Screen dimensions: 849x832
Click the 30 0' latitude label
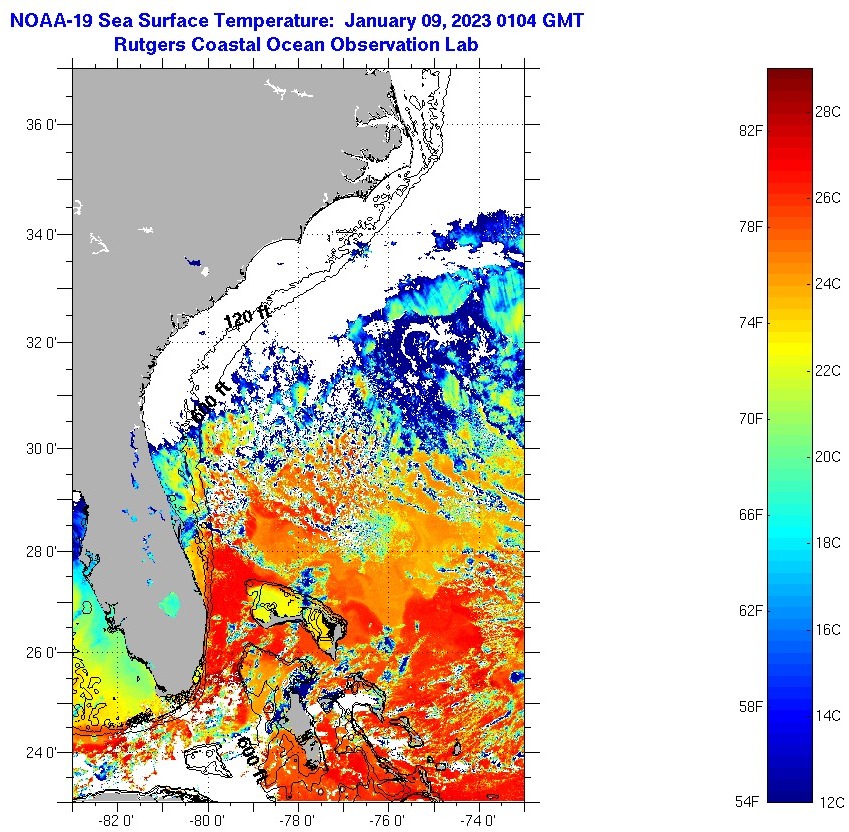tap(41, 449)
